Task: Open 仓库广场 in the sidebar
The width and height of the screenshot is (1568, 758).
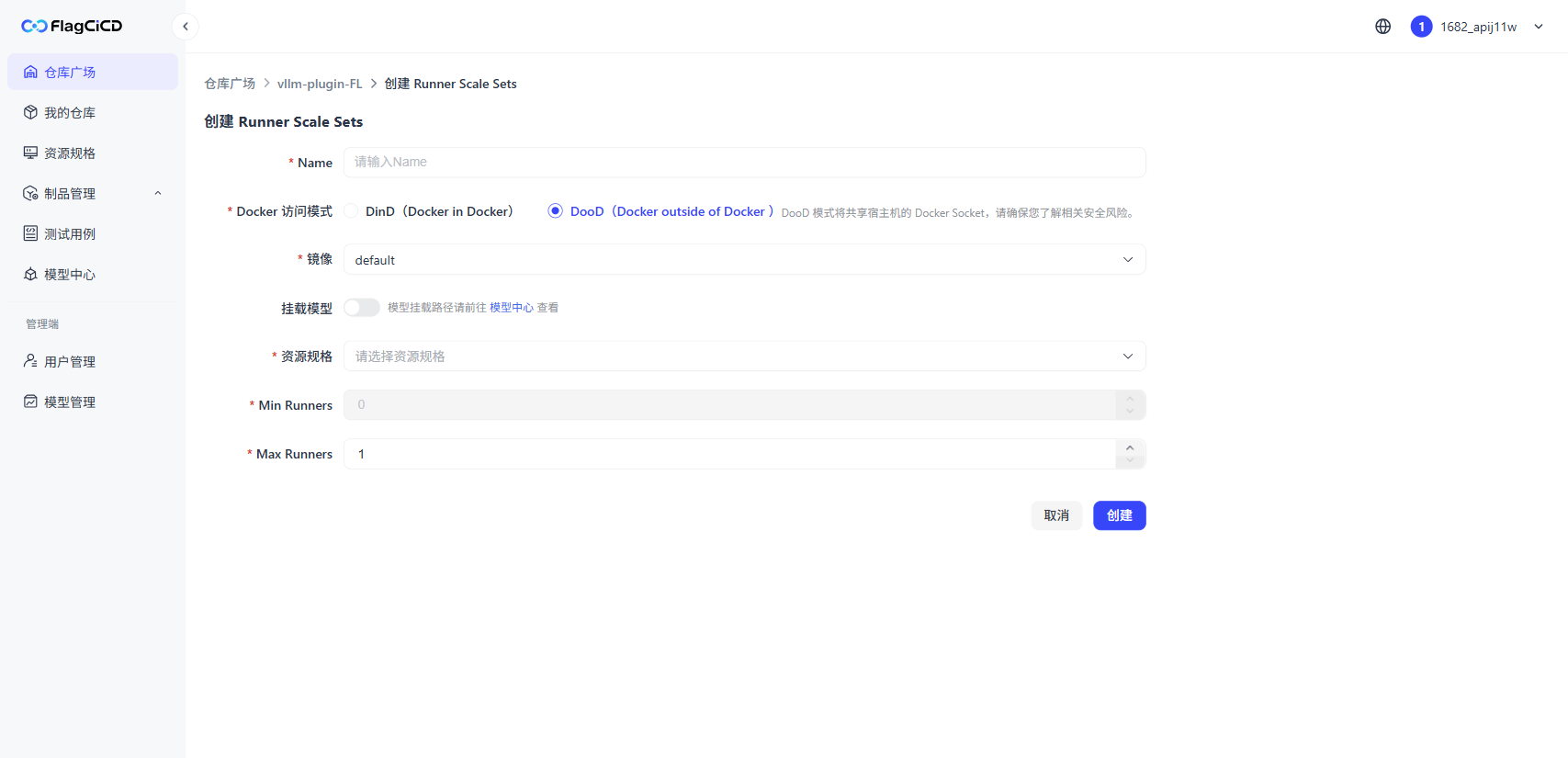Action: point(93,72)
